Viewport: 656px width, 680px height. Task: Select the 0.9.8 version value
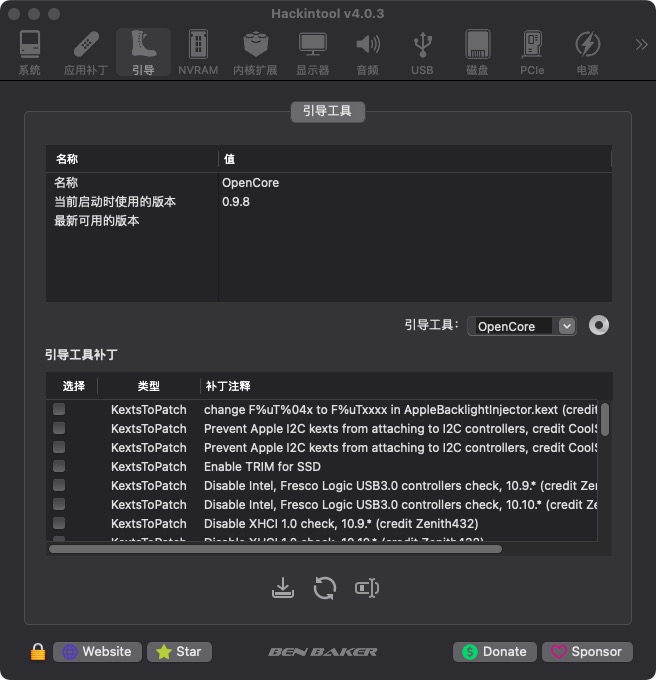pos(236,202)
